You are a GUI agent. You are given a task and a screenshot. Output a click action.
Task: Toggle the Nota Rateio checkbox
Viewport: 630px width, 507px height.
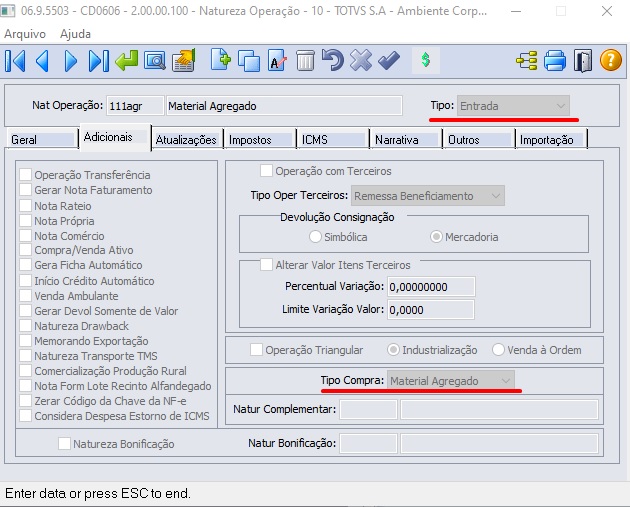[25, 205]
